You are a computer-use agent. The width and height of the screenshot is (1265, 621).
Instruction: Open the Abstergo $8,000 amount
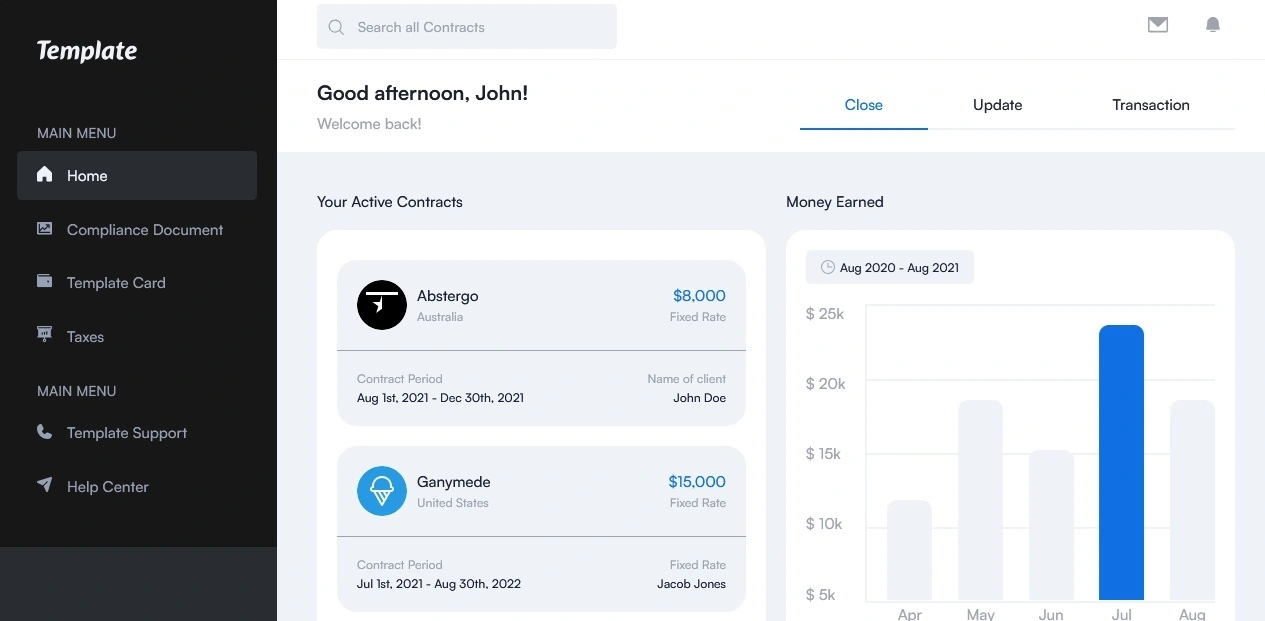(699, 296)
